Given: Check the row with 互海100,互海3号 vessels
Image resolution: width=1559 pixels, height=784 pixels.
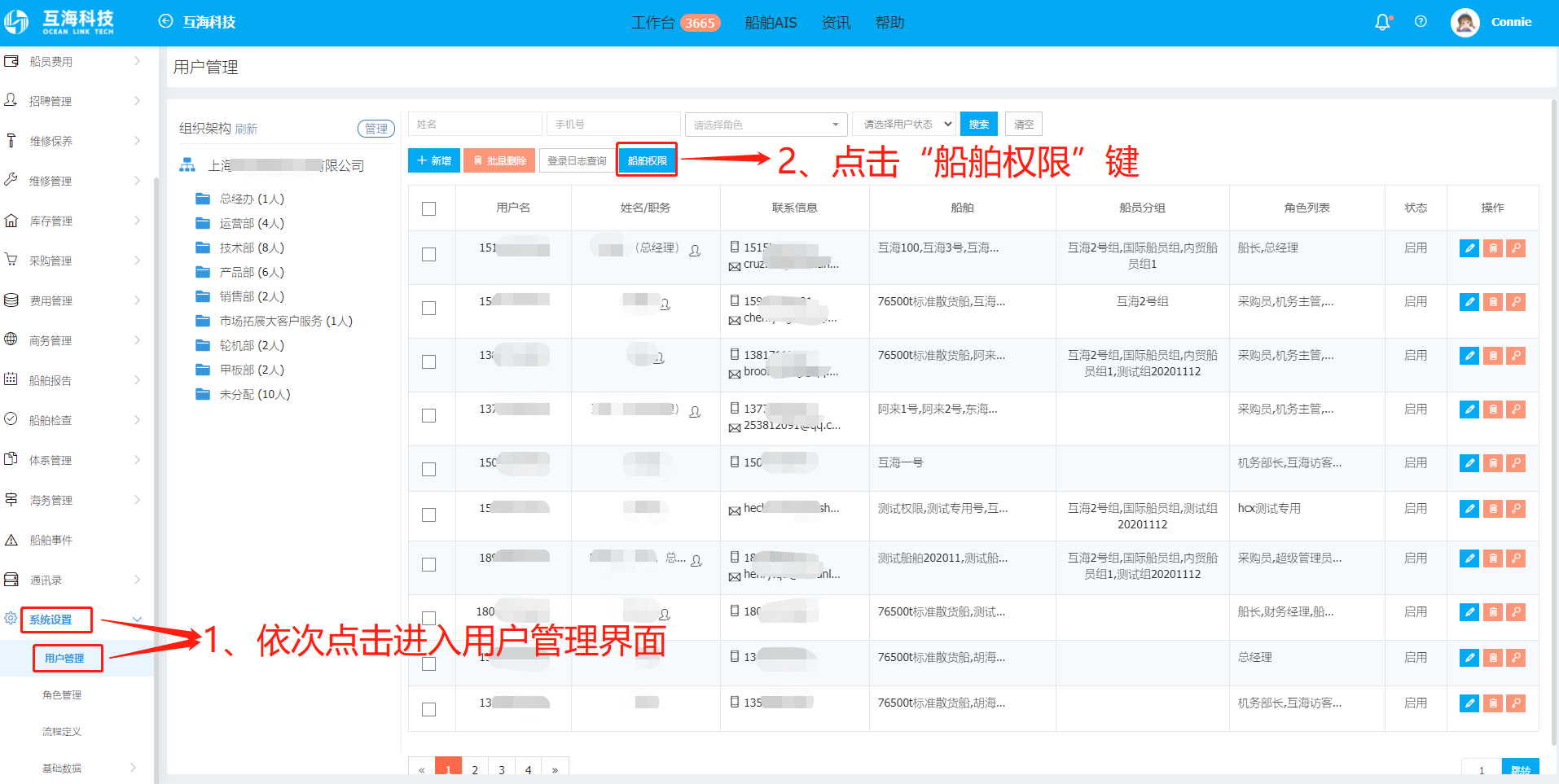Looking at the screenshot, I should 428,254.
